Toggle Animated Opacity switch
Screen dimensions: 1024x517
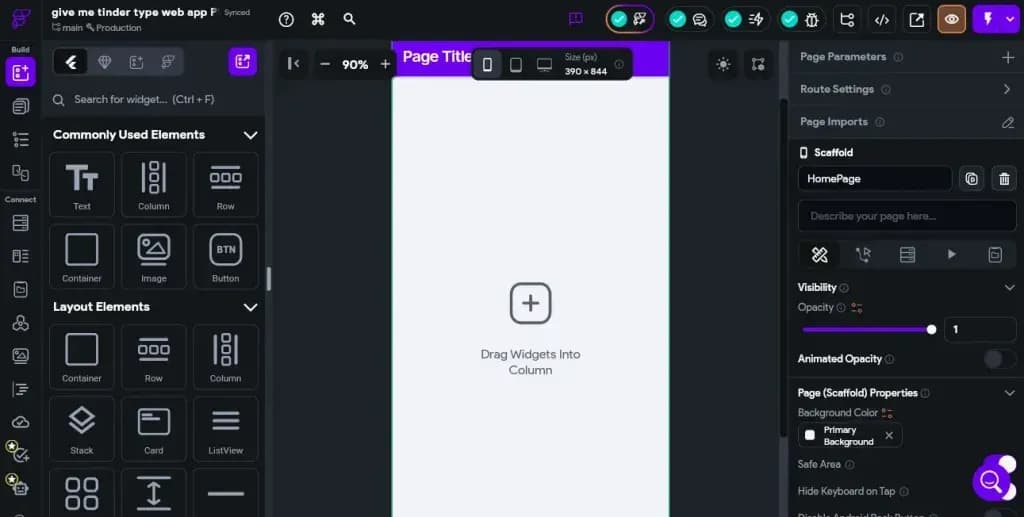pos(999,359)
